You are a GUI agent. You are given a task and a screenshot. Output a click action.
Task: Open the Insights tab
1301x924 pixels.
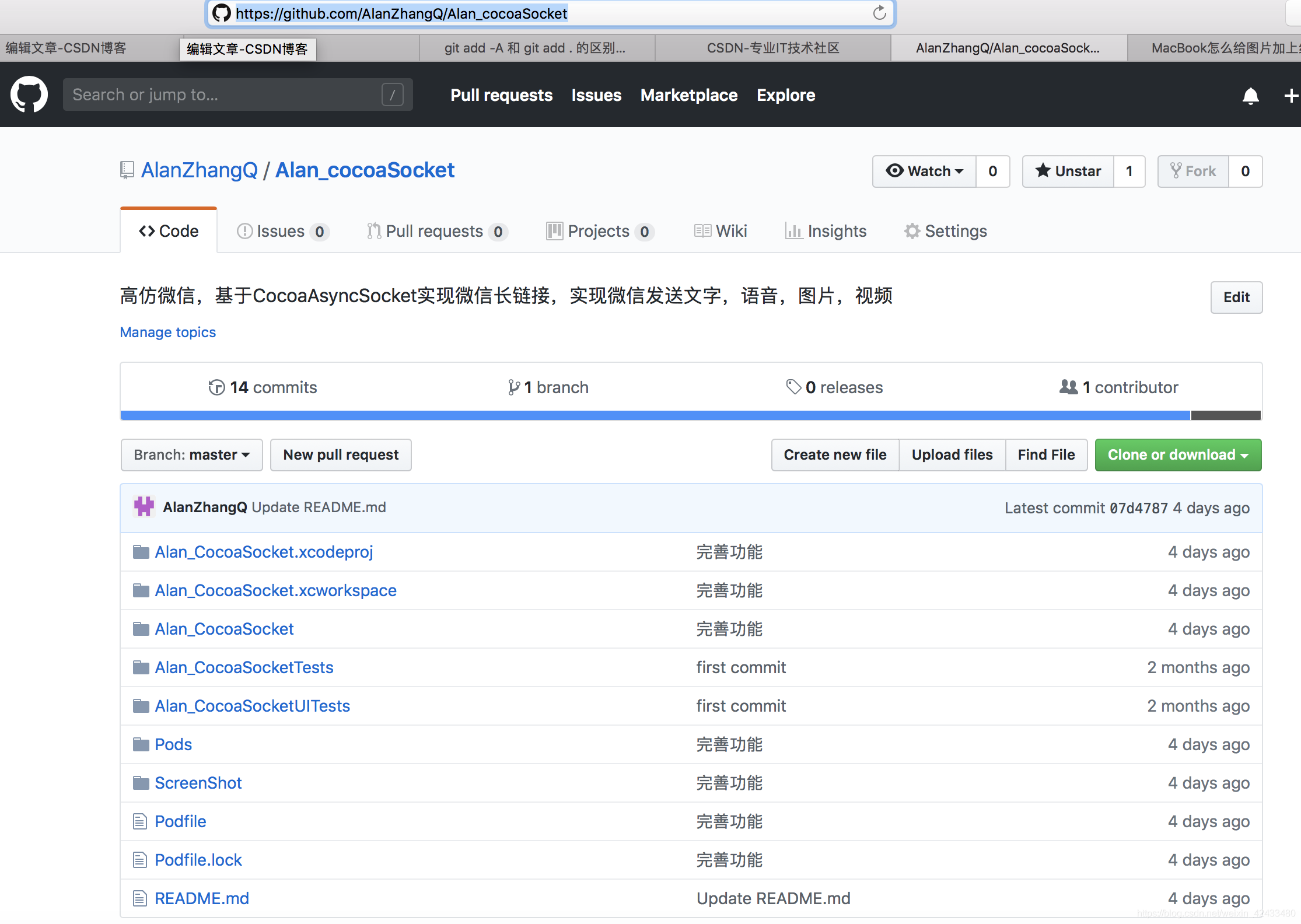click(x=826, y=231)
